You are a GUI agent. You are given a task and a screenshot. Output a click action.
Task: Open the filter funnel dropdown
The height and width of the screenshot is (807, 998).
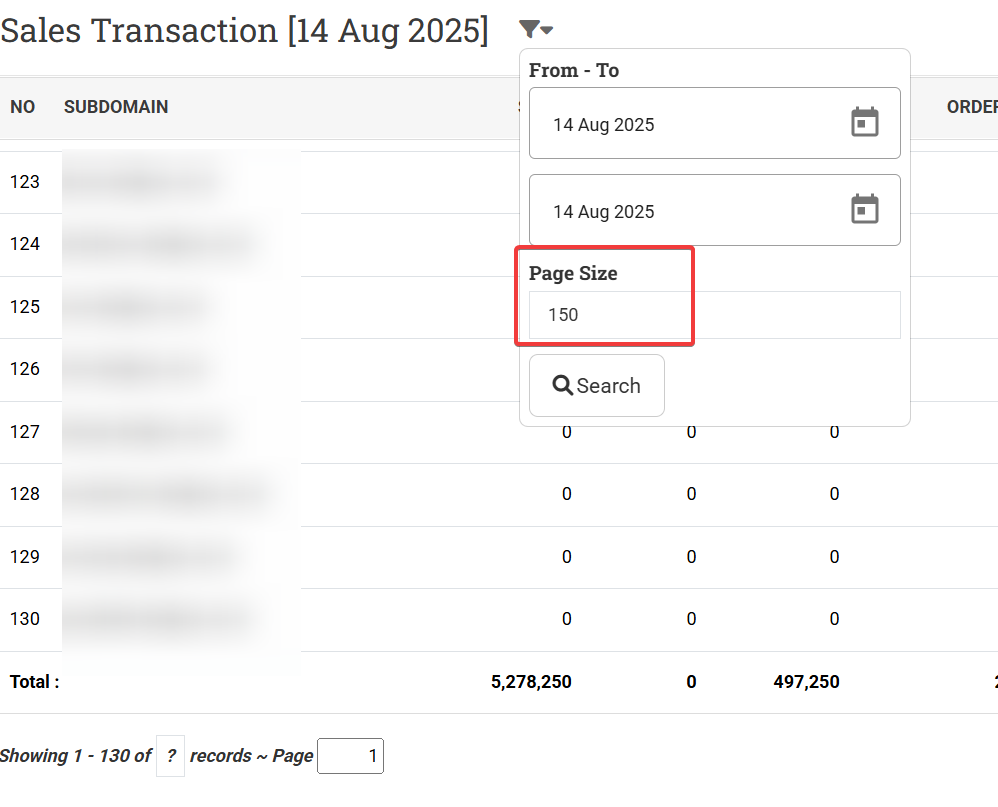tap(536, 30)
